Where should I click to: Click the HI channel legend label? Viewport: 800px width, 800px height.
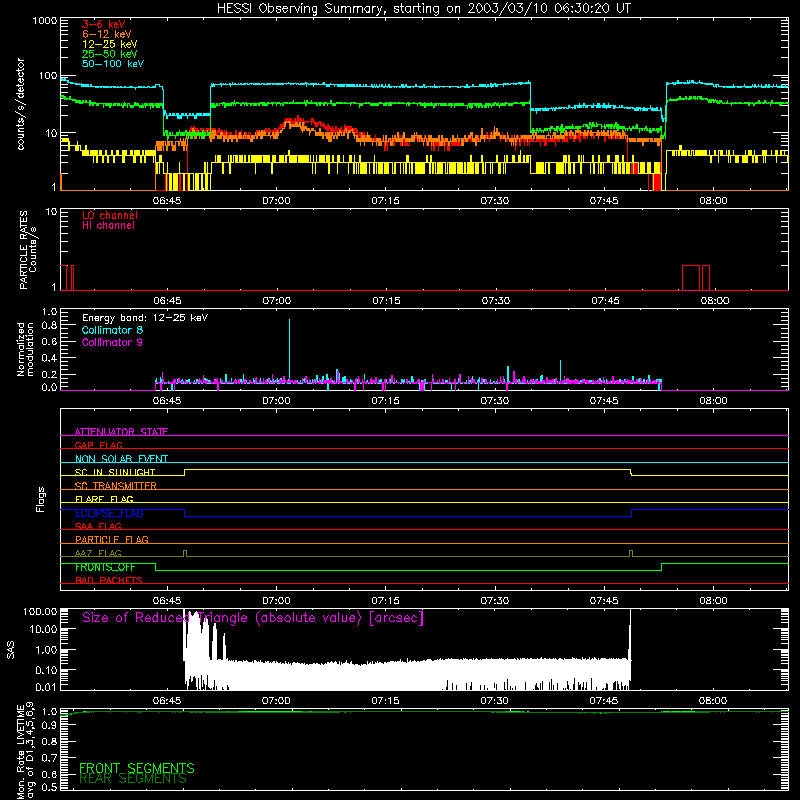tap(108, 225)
